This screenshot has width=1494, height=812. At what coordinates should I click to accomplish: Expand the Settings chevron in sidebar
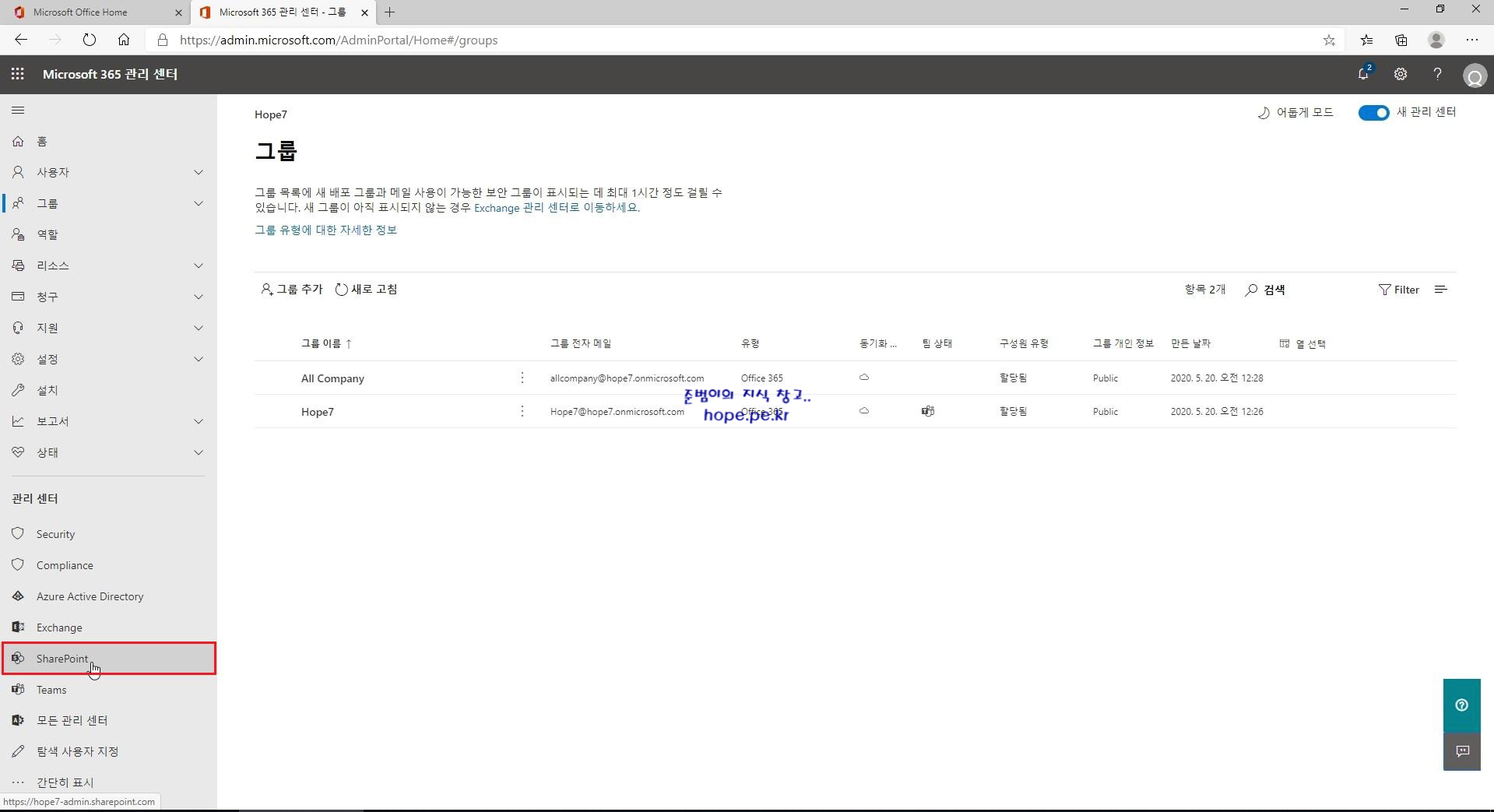pos(199,359)
